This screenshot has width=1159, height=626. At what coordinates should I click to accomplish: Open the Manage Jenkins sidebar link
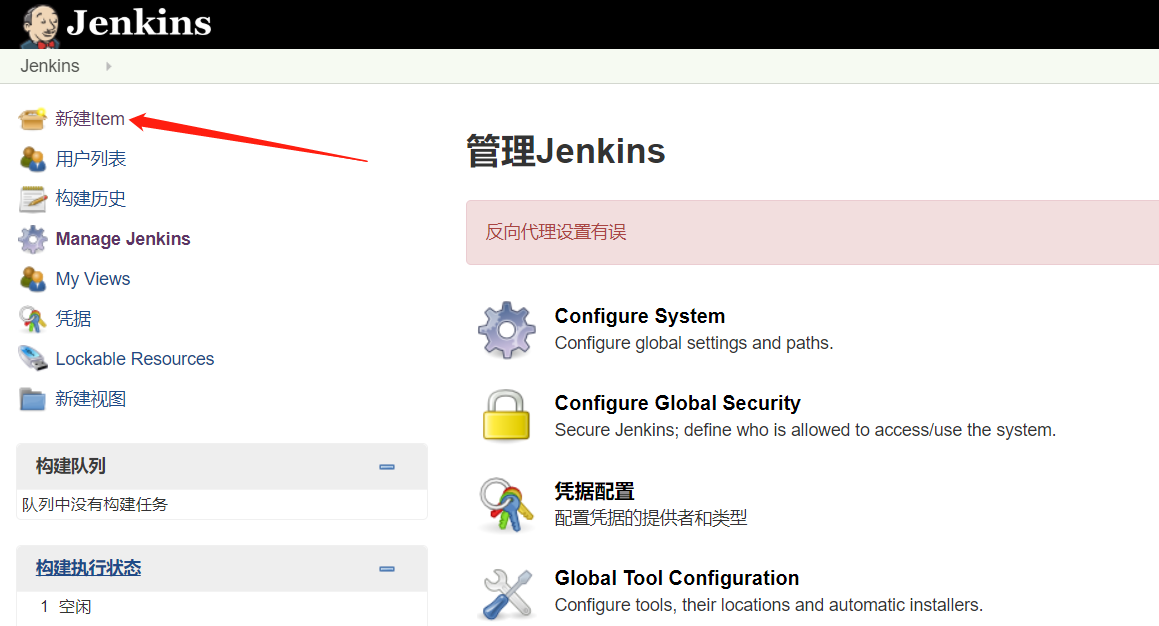[x=123, y=239]
